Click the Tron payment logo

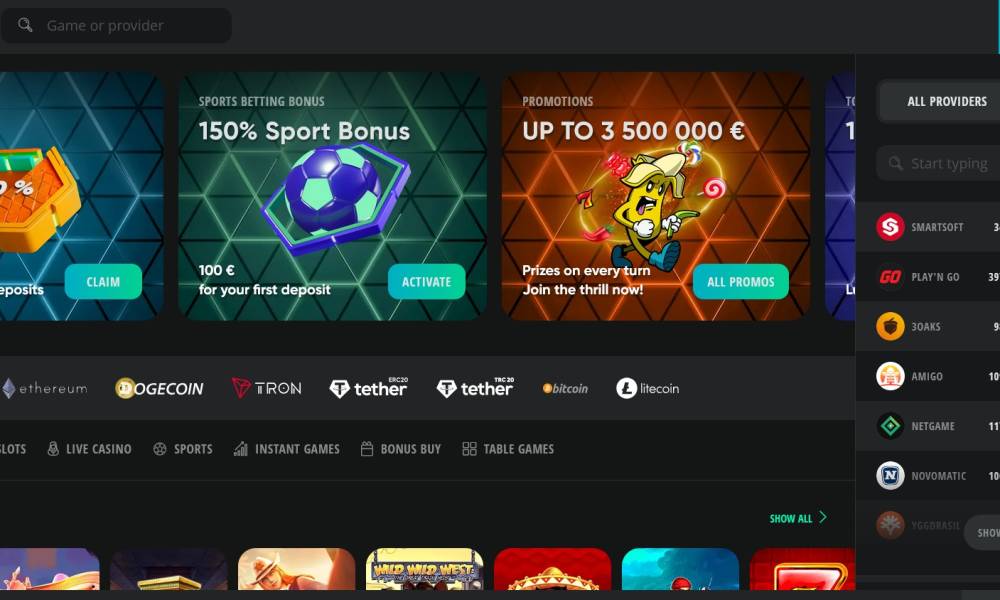point(267,388)
